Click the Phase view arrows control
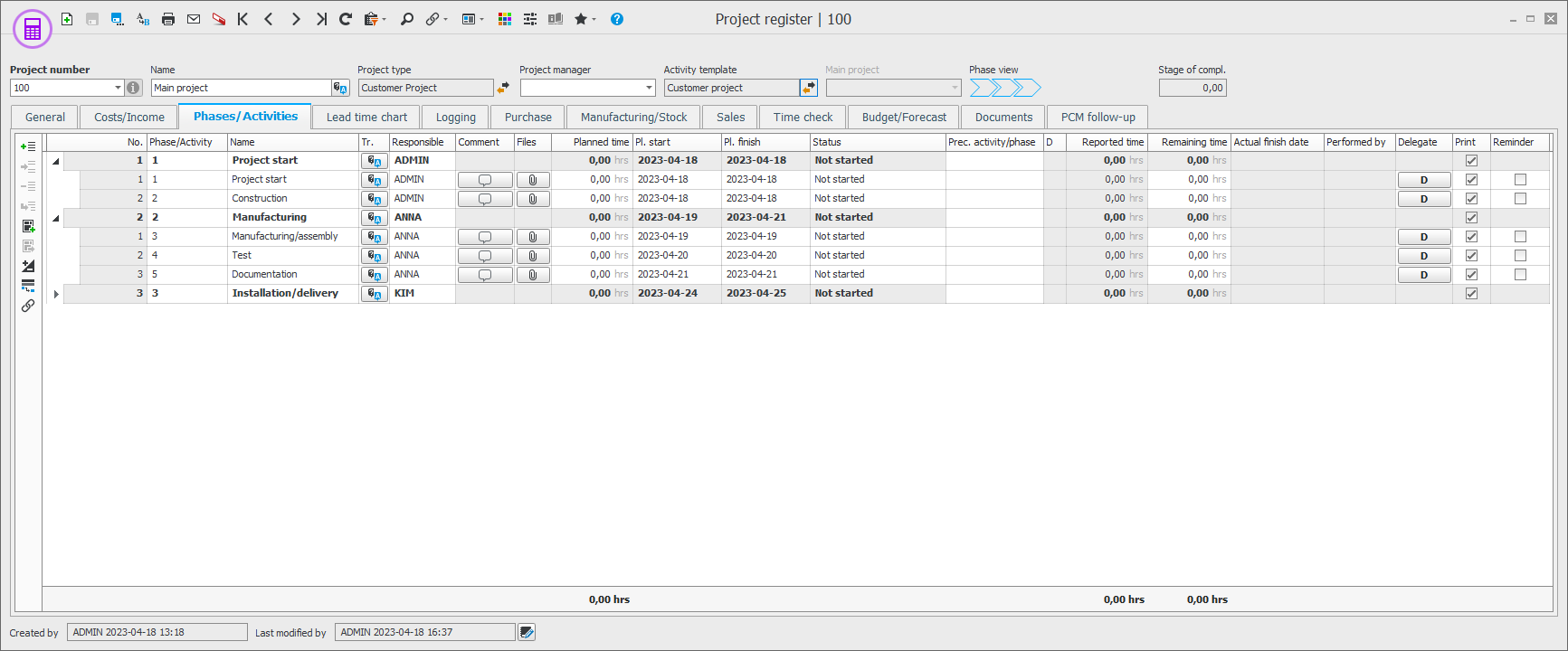This screenshot has width=1568, height=651. point(1005,88)
